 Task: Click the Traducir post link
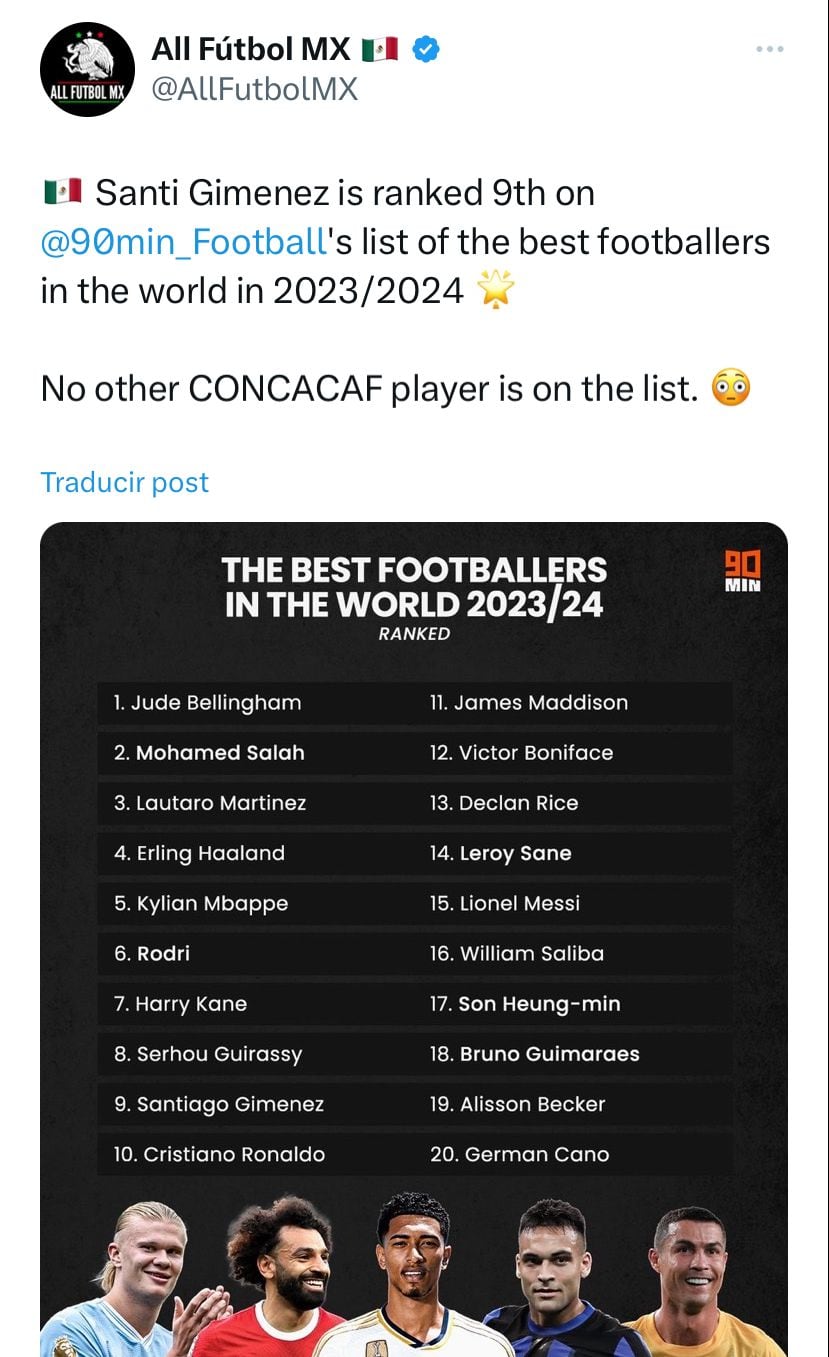(123, 482)
